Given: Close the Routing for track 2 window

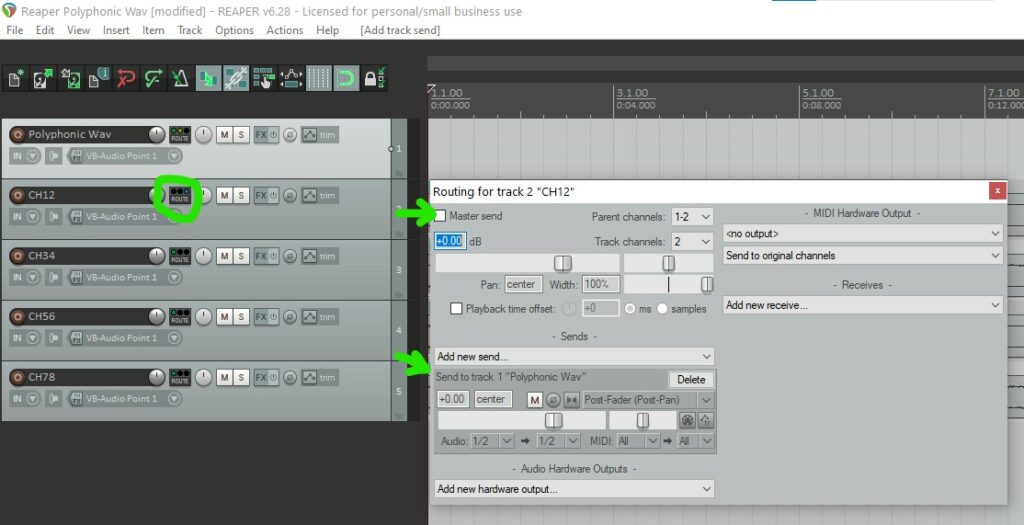Looking at the screenshot, I should (x=997, y=191).
